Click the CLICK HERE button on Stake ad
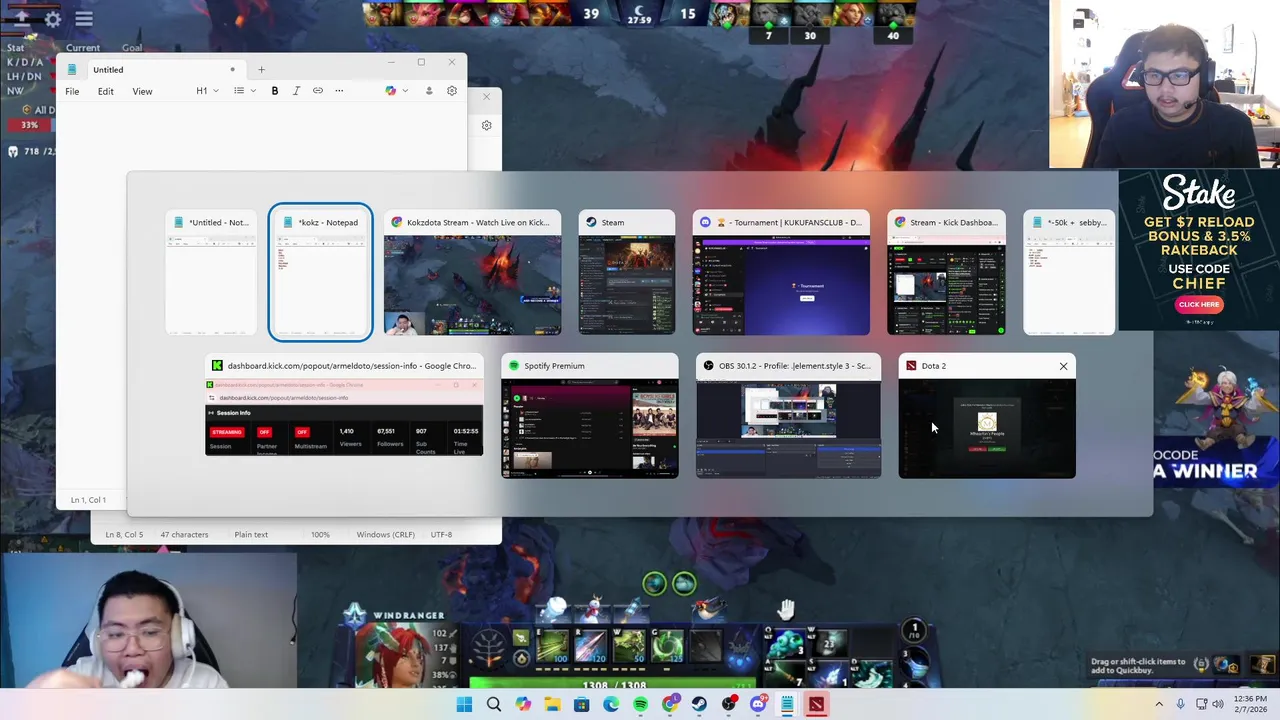This screenshot has width=1280, height=720. pos(1199,304)
